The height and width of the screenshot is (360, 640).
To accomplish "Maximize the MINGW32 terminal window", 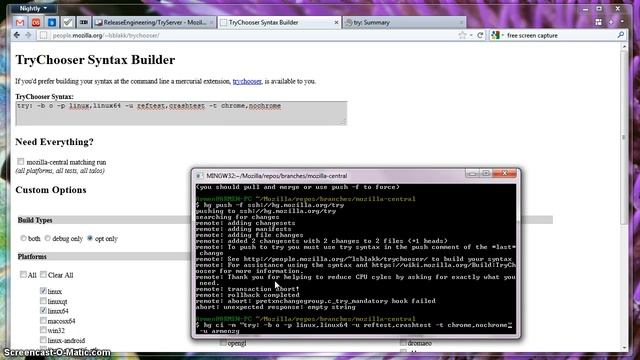I will tap(486, 174).
